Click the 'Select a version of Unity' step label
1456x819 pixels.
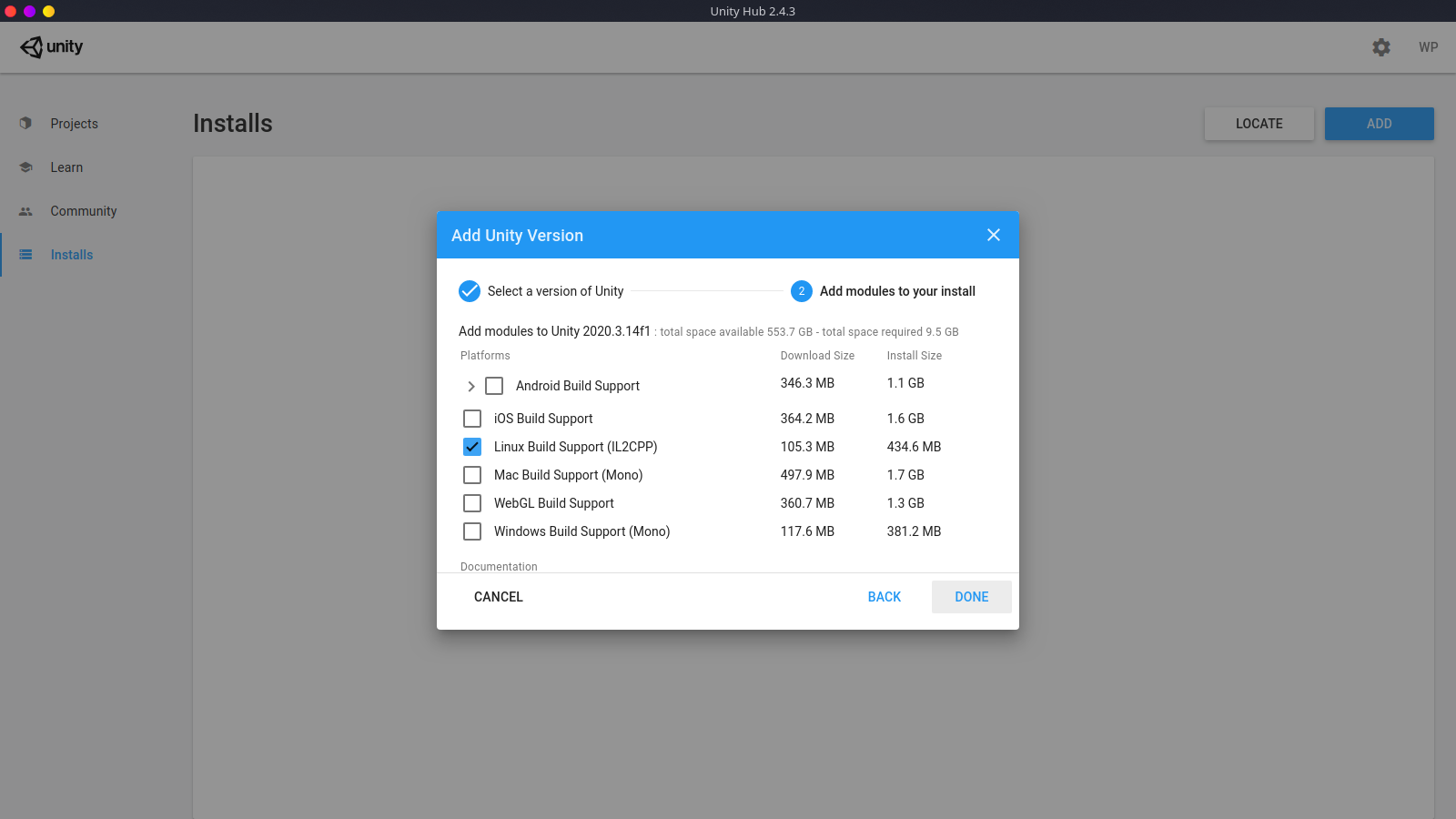click(x=556, y=291)
